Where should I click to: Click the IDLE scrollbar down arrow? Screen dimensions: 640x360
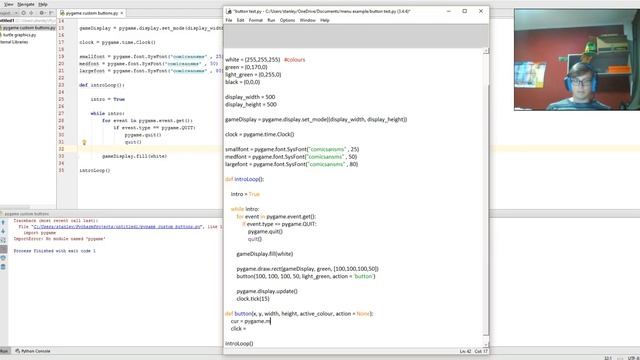pyautogui.click(x=486, y=345)
